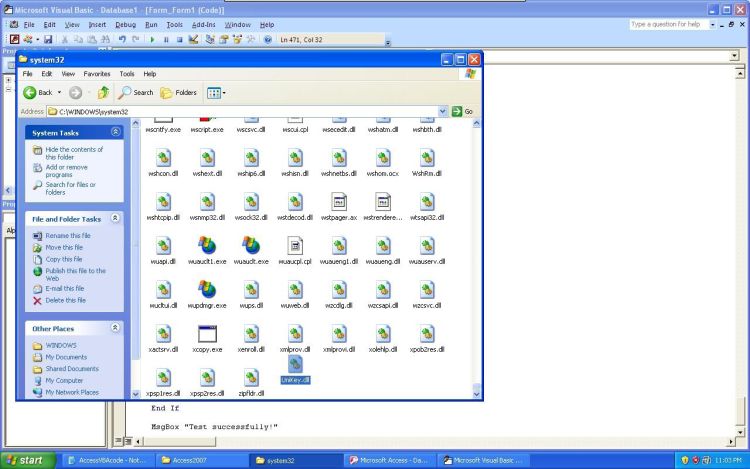Open the Tools menu in Explorer window
The height and width of the screenshot is (469, 750).
click(x=127, y=74)
